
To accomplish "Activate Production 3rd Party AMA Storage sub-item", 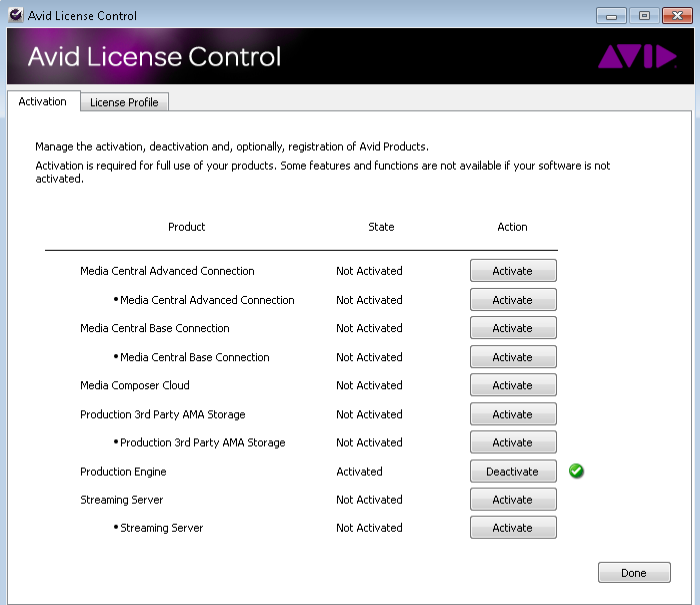I will point(512,443).
